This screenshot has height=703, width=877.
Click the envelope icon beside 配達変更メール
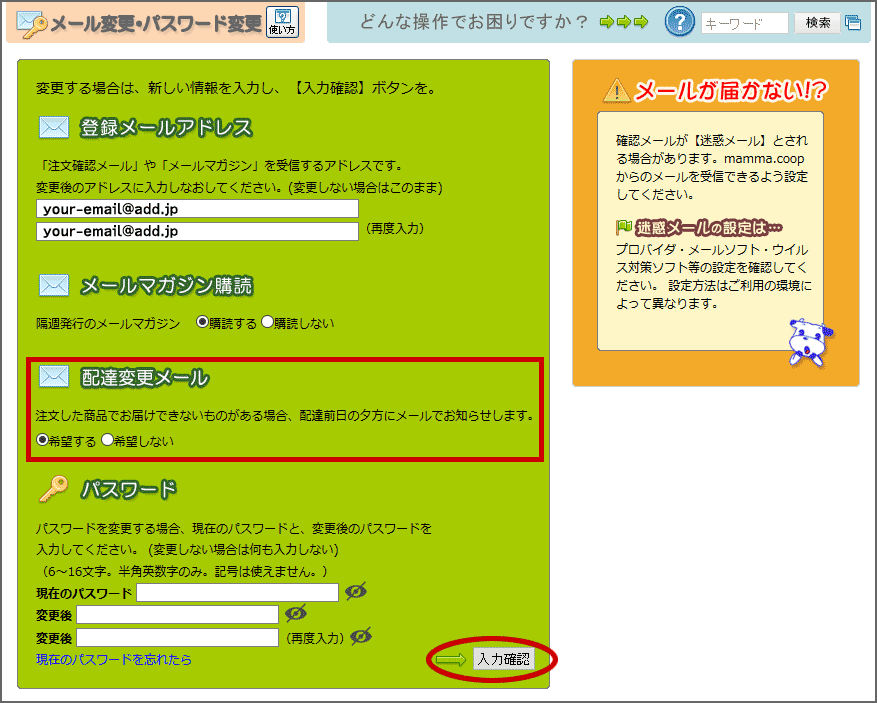tap(54, 377)
